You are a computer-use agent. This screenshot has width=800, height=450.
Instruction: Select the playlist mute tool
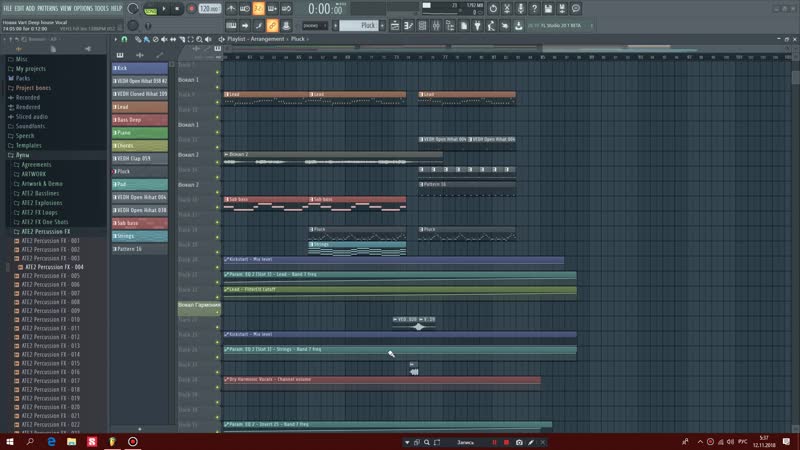(x=164, y=39)
